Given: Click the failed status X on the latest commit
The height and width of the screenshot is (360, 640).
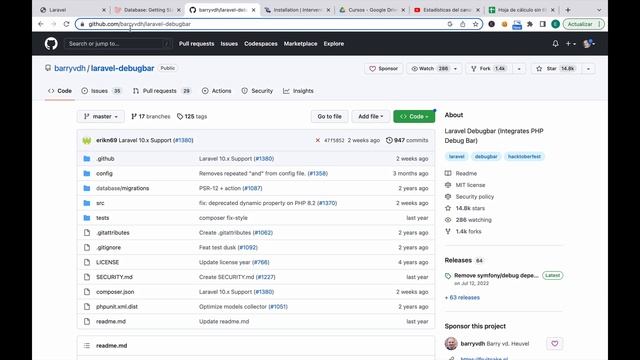Looking at the screenshot, I should (318, 140).
